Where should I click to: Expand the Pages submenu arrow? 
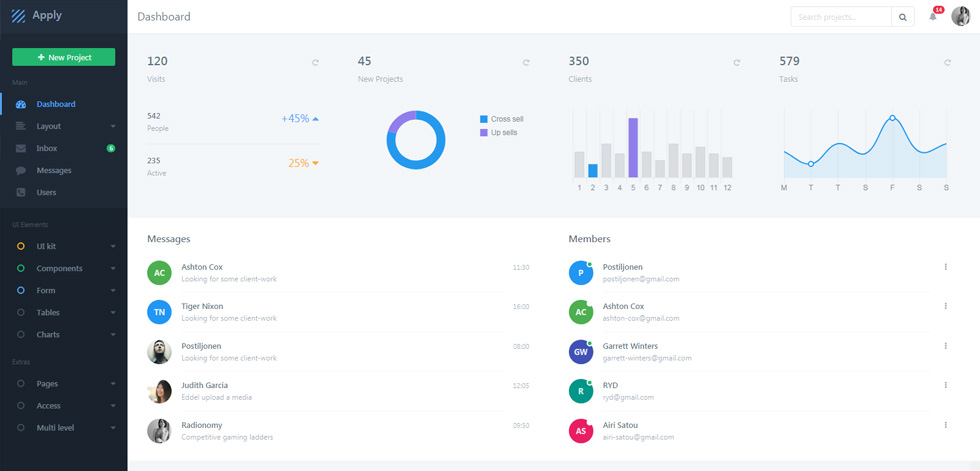click(x=113, y=384)
